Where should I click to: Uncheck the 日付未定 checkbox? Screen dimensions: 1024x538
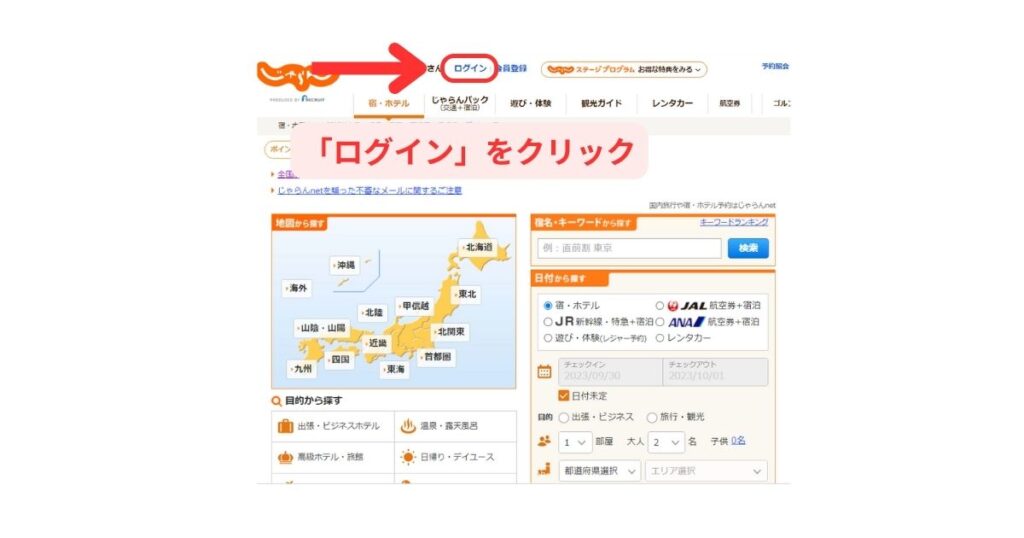564,396
